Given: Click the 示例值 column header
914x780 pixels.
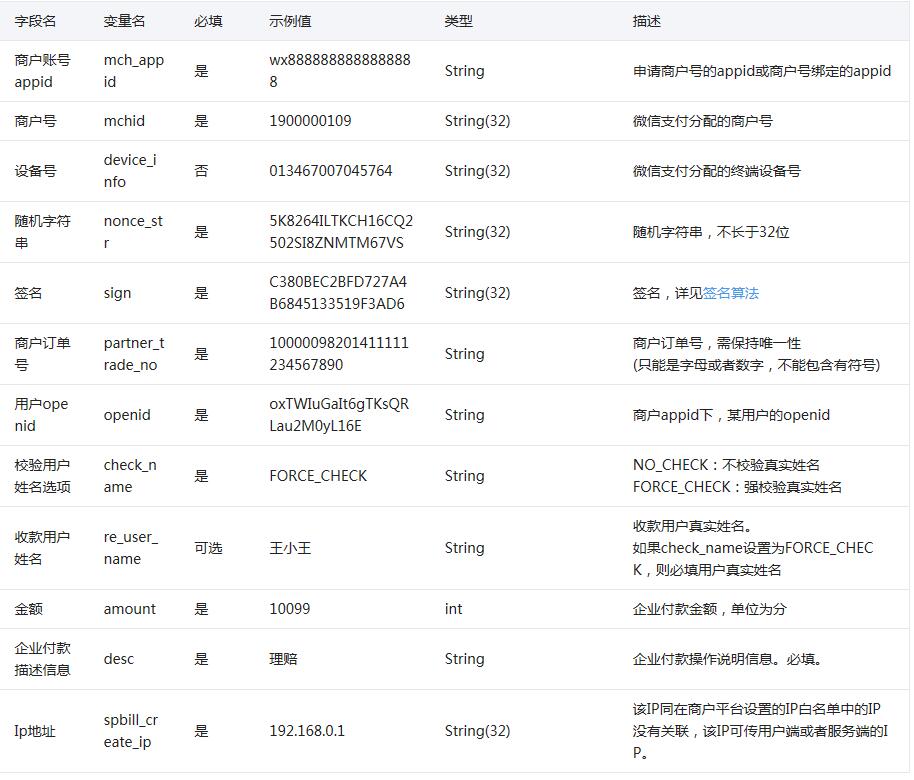Looking at the screenshot, I should 290,21.
